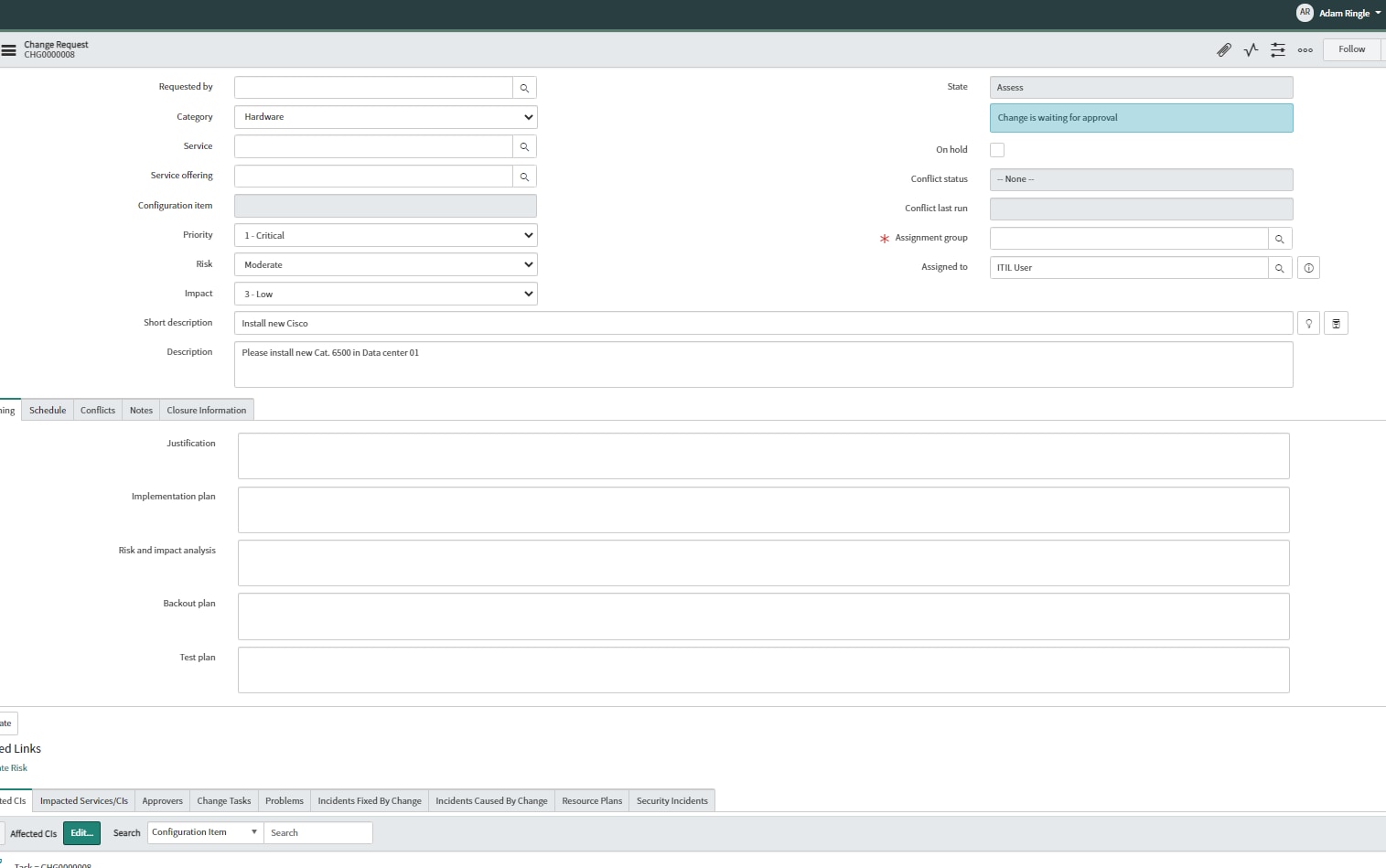This screenshot has width=1386, height=868.
Task: Open the attachments paperclip icon
Action: click(1223, 49)
